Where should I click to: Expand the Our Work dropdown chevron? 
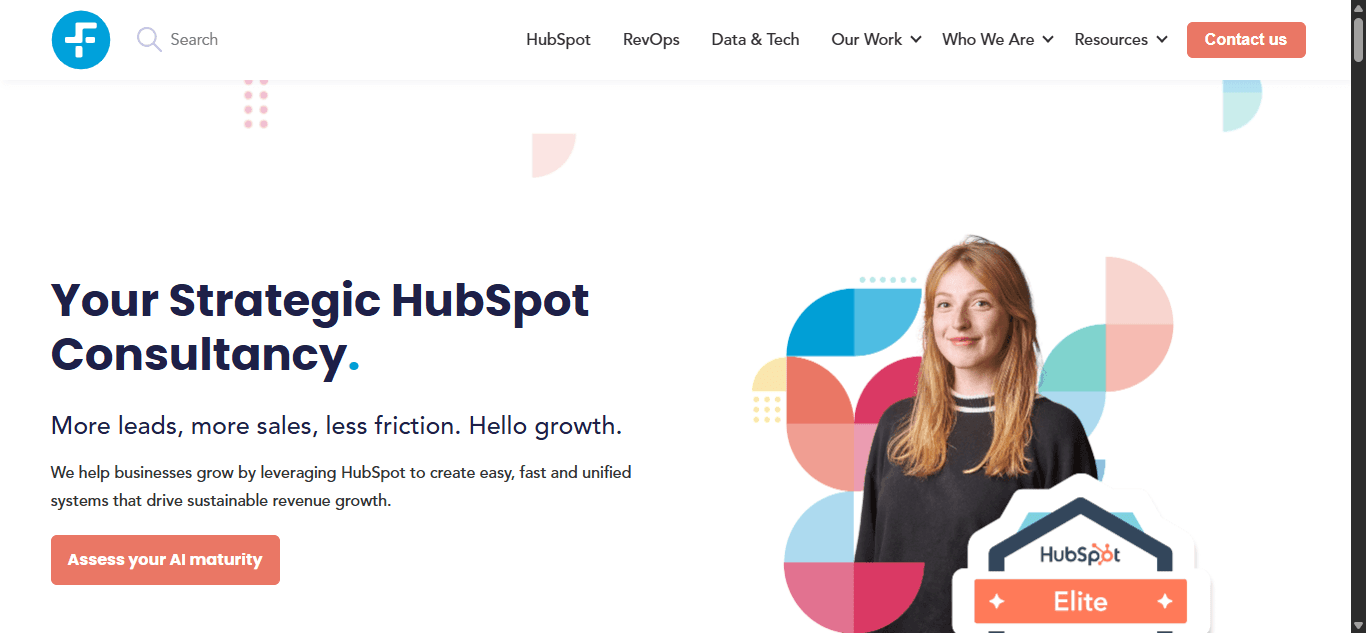click(916, 40)
